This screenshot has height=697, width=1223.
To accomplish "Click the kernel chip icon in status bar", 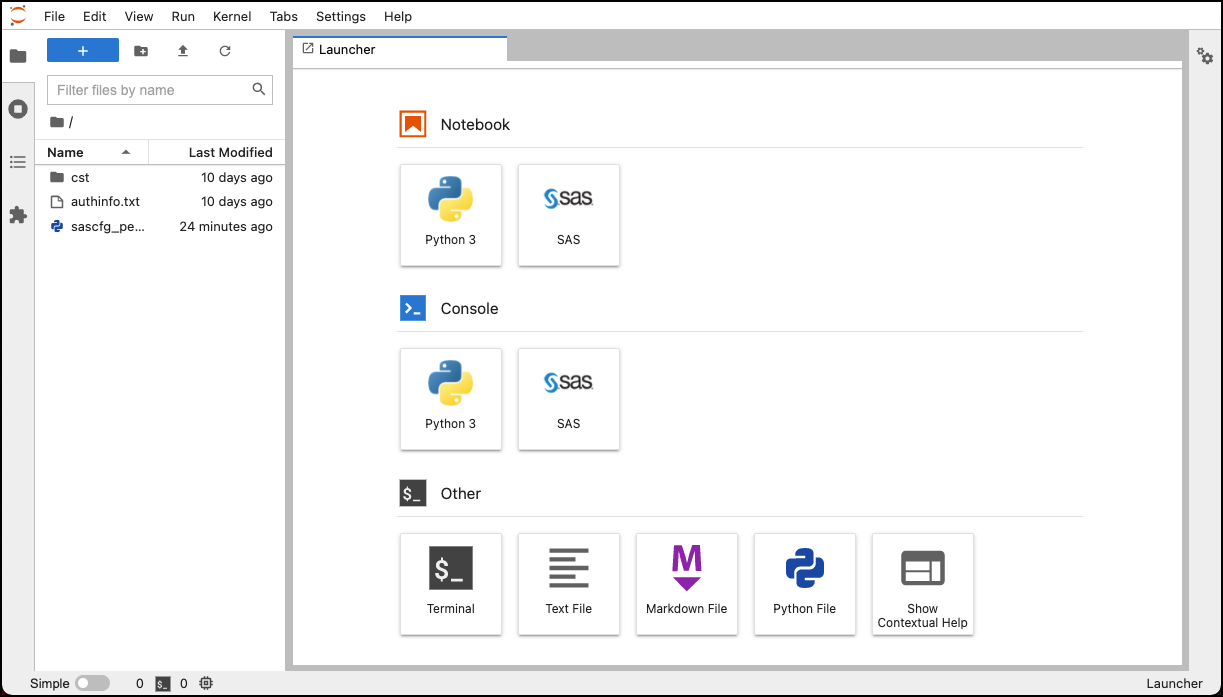I will point(207,684).
